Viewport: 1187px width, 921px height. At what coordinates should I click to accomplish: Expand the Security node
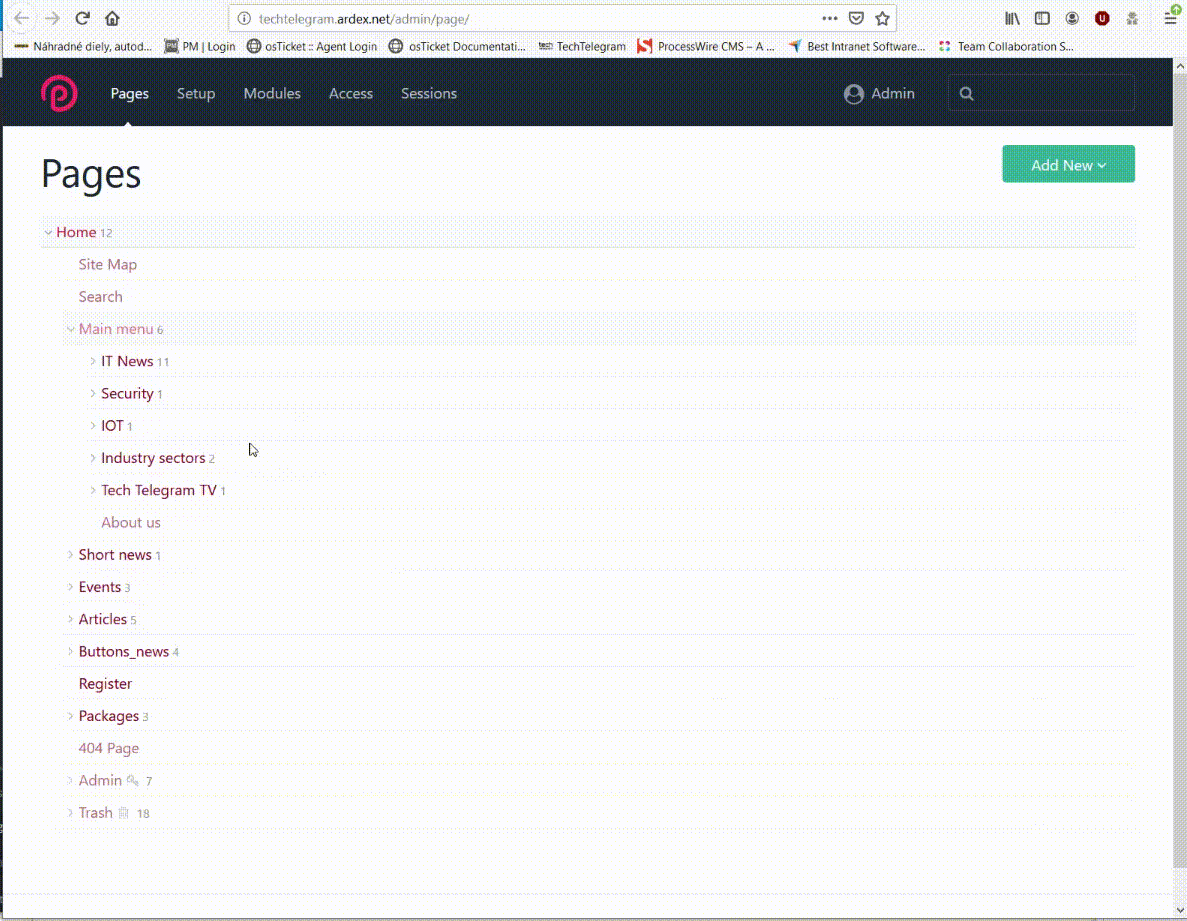click(93, 394)
